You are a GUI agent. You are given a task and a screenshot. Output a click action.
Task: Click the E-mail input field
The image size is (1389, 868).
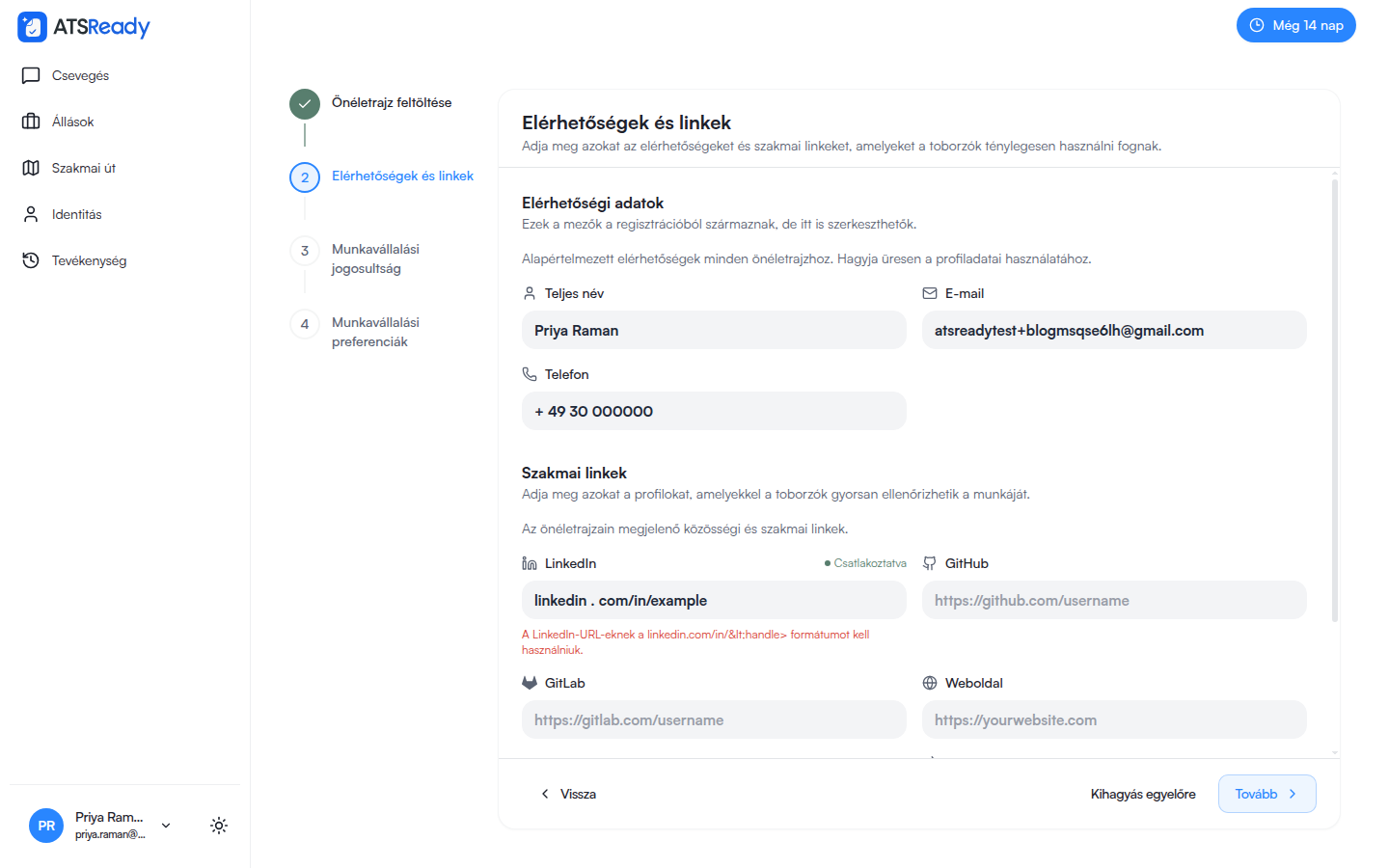coord(1114,330)
